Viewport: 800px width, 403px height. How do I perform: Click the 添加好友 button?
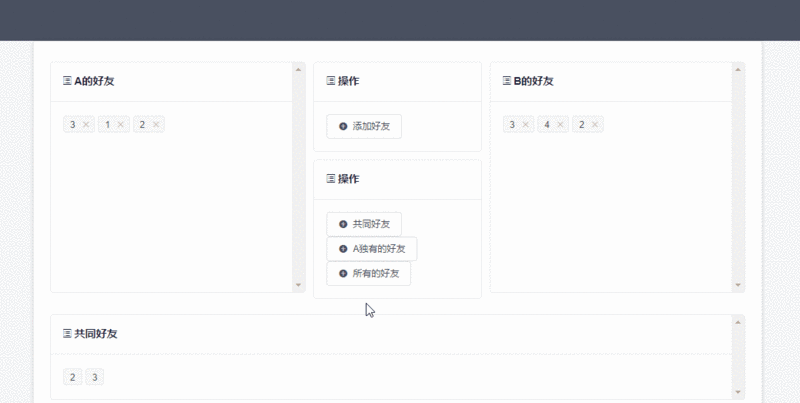coord(364,126)
